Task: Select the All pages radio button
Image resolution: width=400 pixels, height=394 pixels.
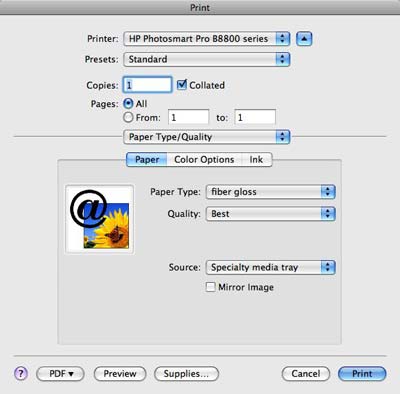Action: coord(128,104)
